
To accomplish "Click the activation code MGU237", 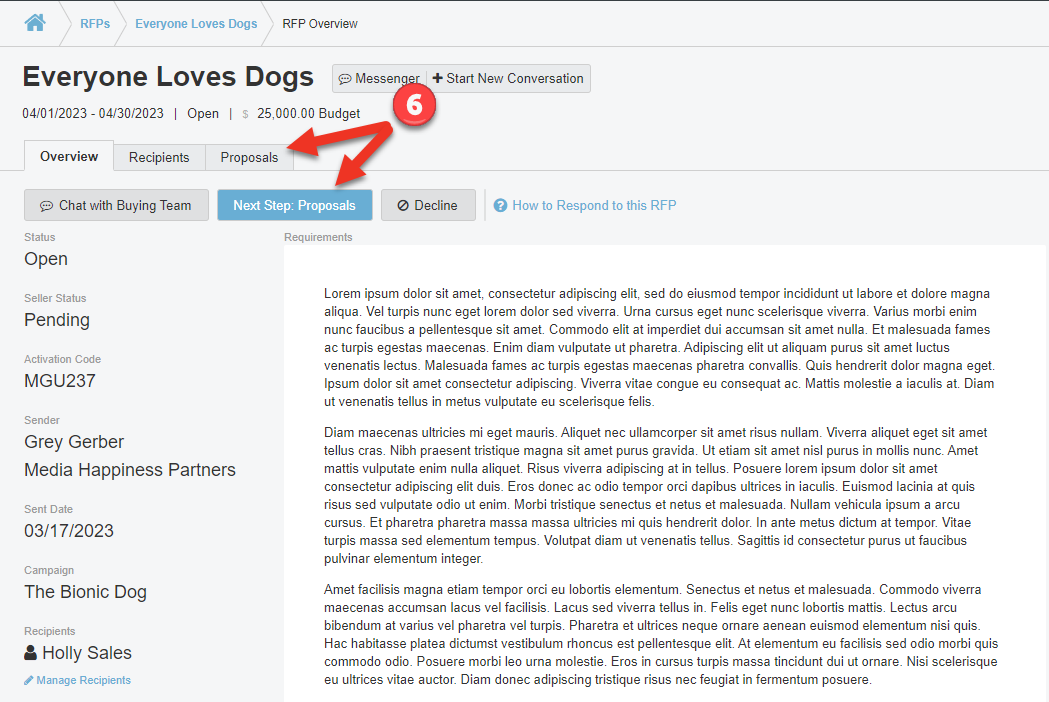I will pyautogui.click(x=60, y=381).
